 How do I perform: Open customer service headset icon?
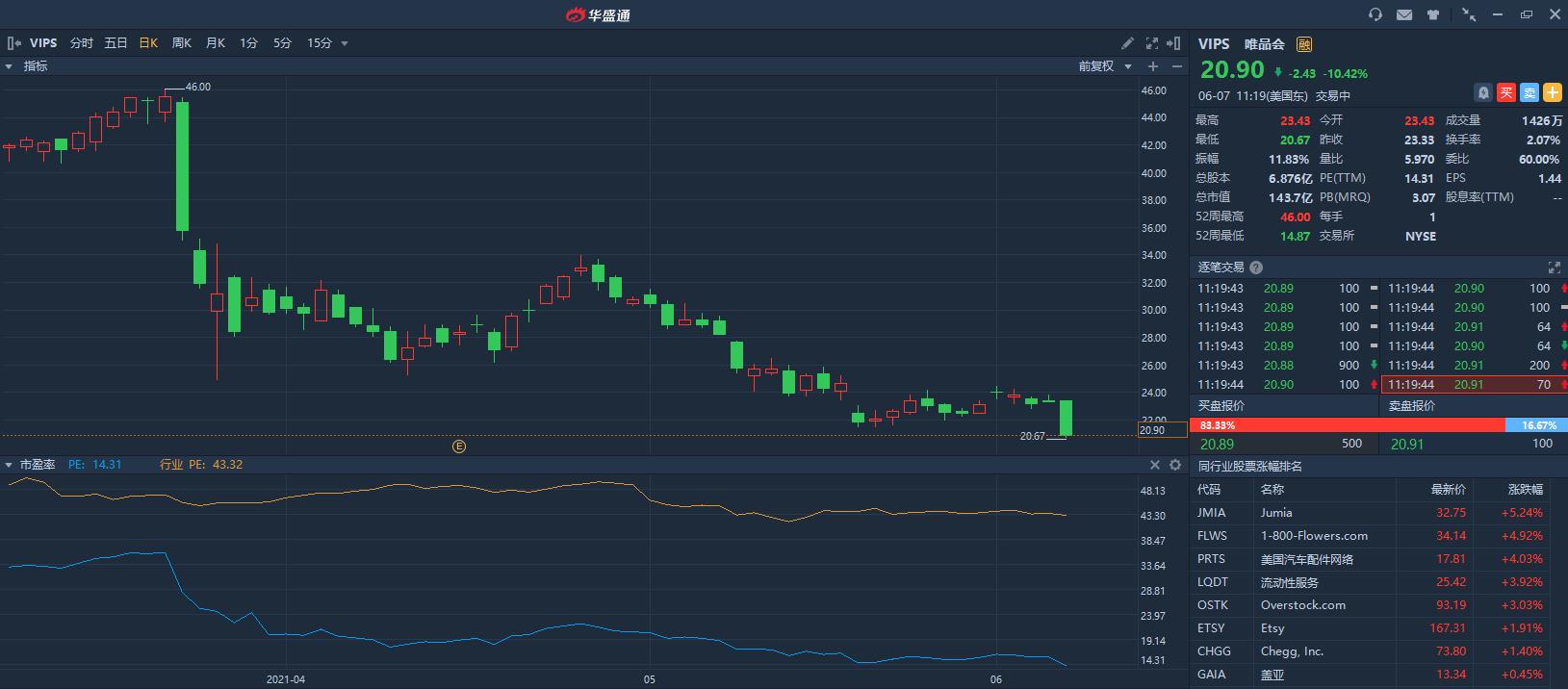pos(1375,14)
